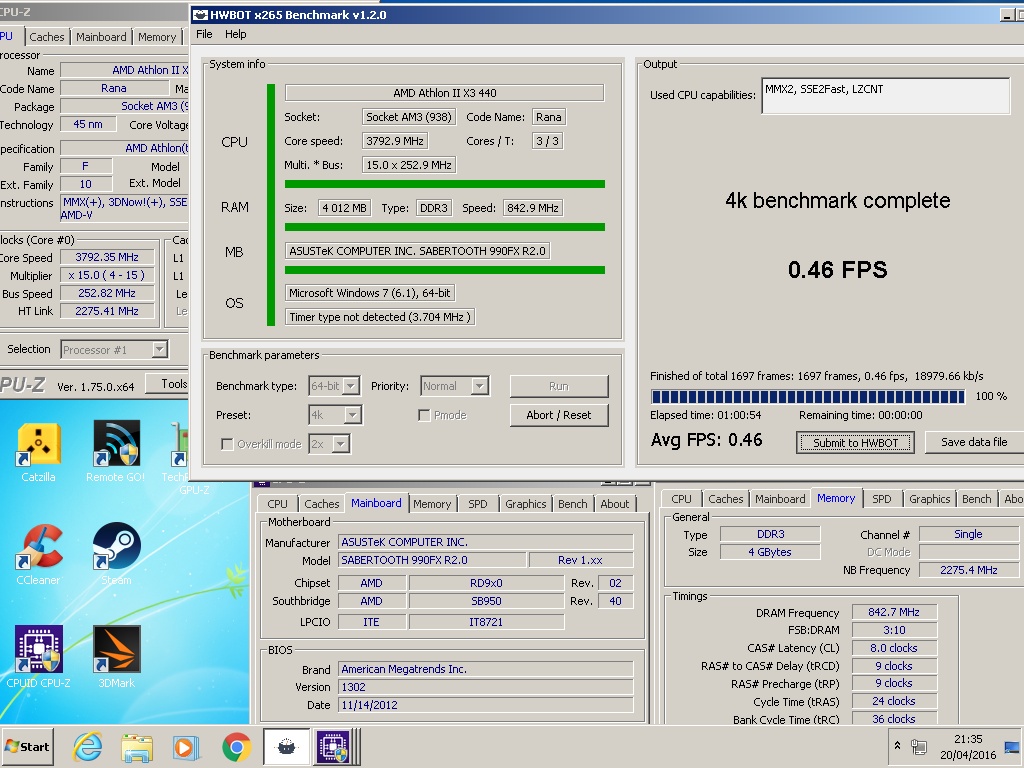The width and height of the screenshot is (1024, 768).
Task: Click the Channel # Single value
Action: pyautogui.click(x=968, y=534)
